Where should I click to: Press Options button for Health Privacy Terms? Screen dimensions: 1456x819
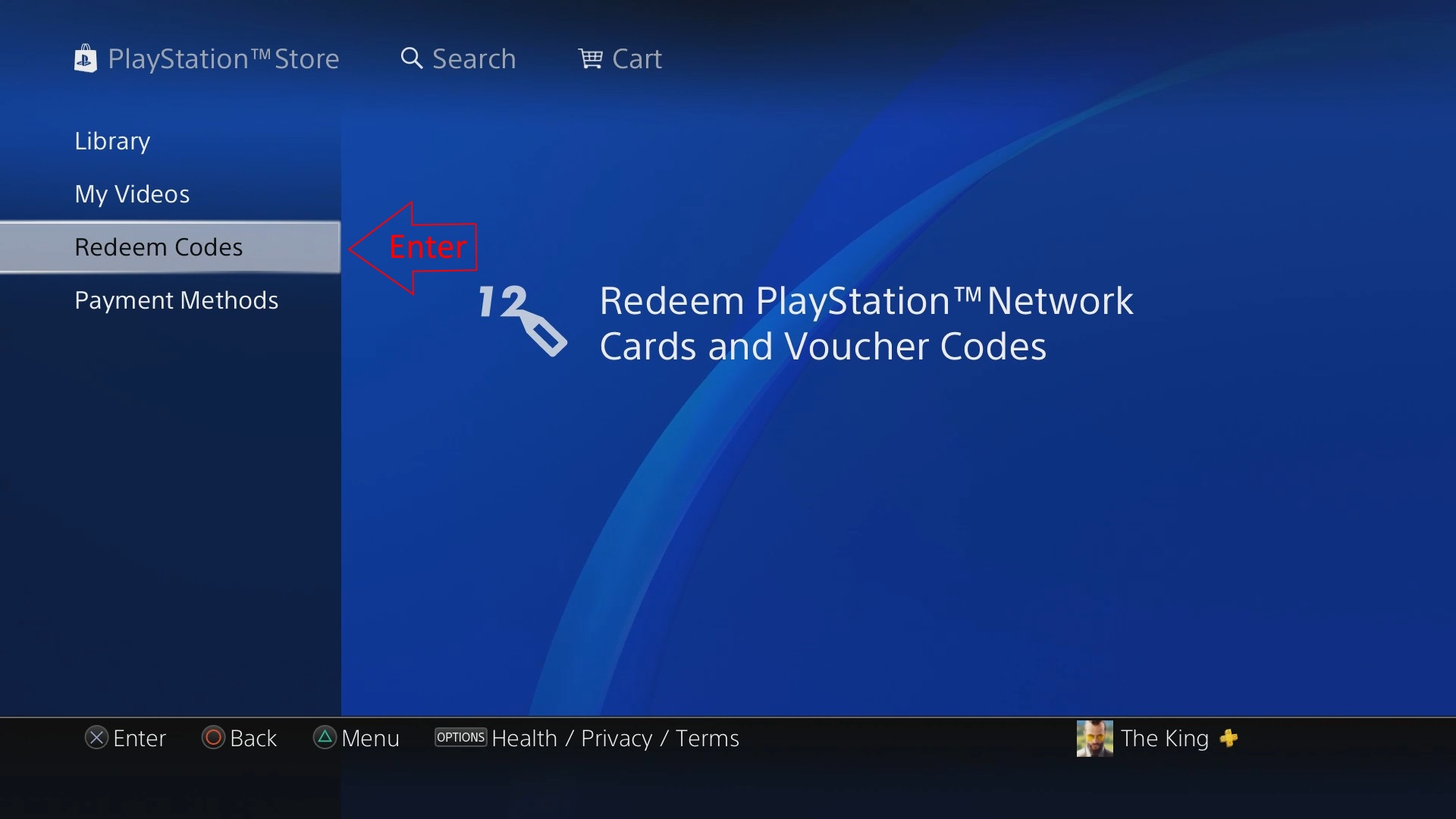[x=461, y=738]
